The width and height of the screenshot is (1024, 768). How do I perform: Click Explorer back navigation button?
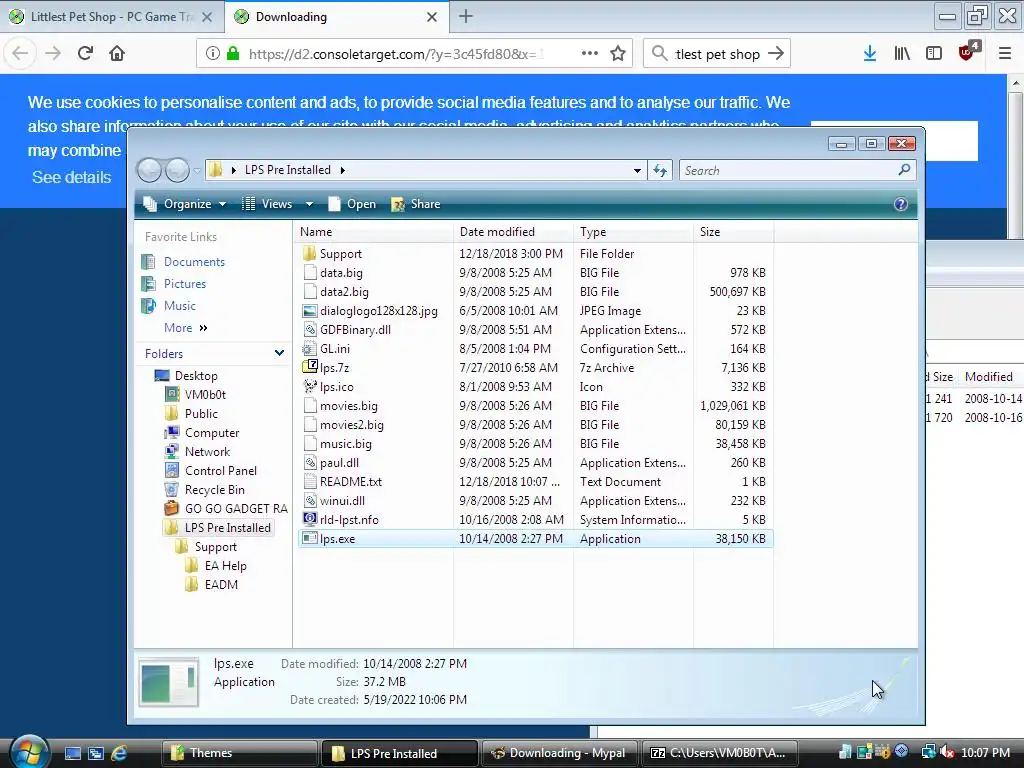pyautogui.click(x=150, y=170)
